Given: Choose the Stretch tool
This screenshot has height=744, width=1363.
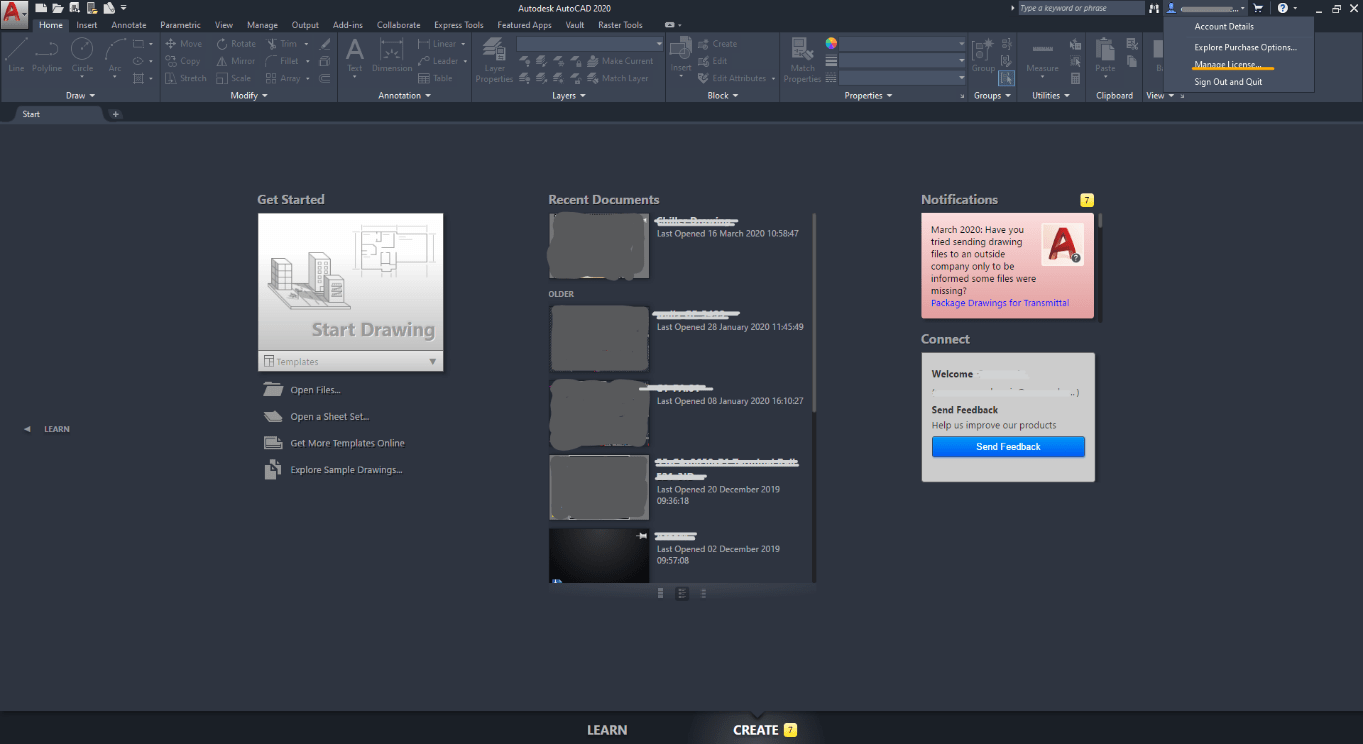Looking at the screenshot, I should tap(186, 78).
